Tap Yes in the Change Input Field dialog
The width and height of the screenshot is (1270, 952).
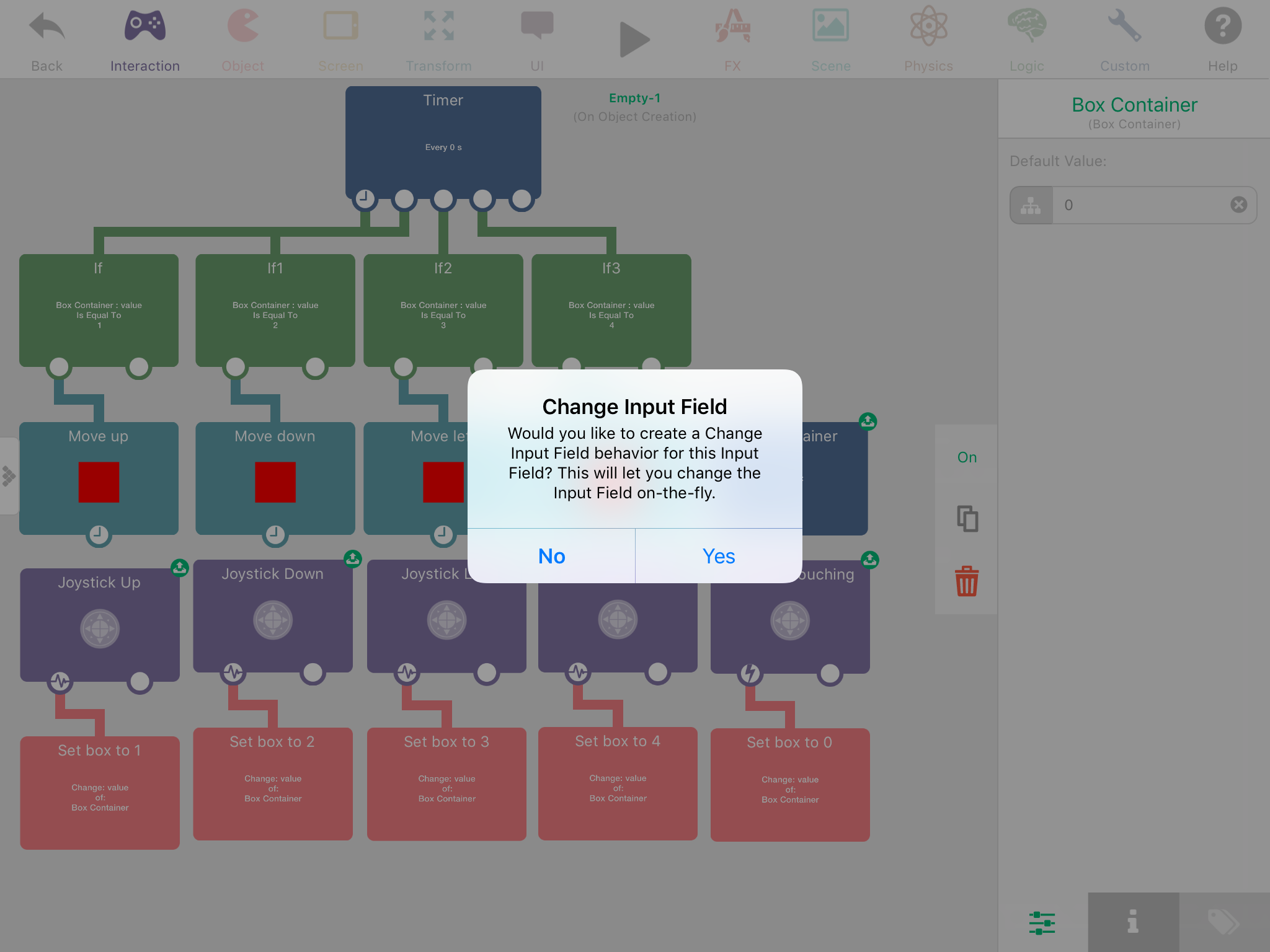pyautogui.click(x=718, y=556)
